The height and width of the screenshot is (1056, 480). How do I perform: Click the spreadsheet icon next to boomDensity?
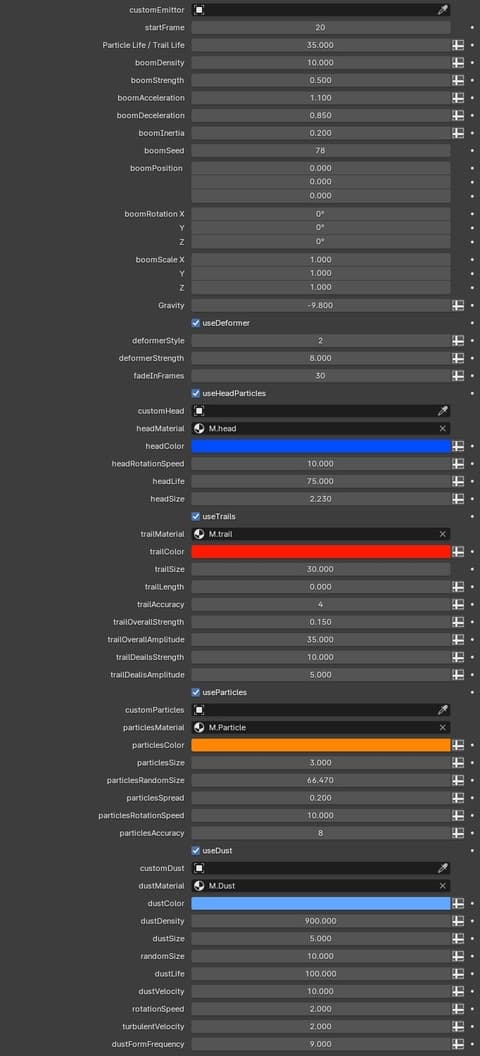point(458,63)
